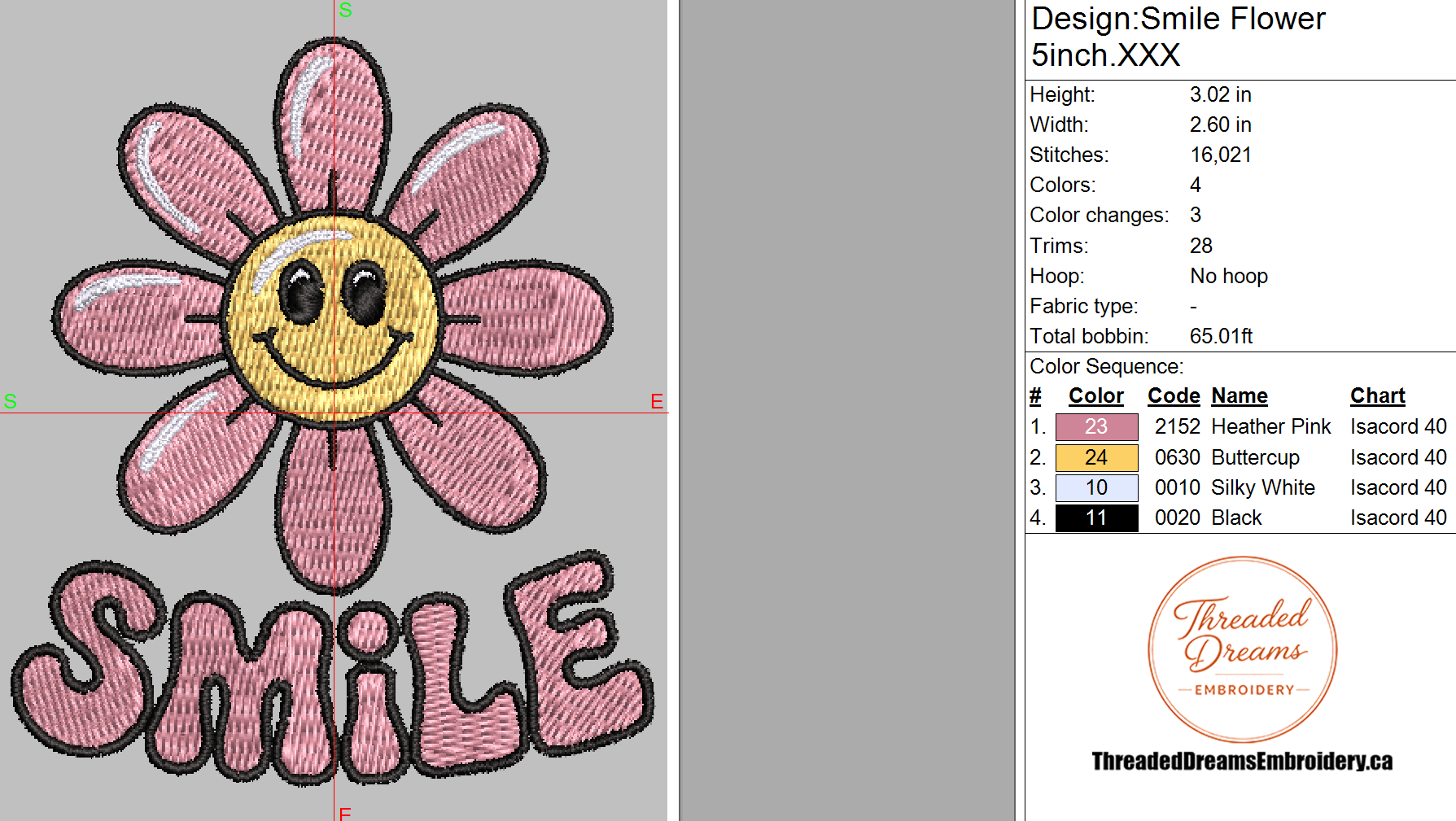This screenshot has width=1456, height=821.
Task: Click the Name column header
Action: (x=1240, y=395)
